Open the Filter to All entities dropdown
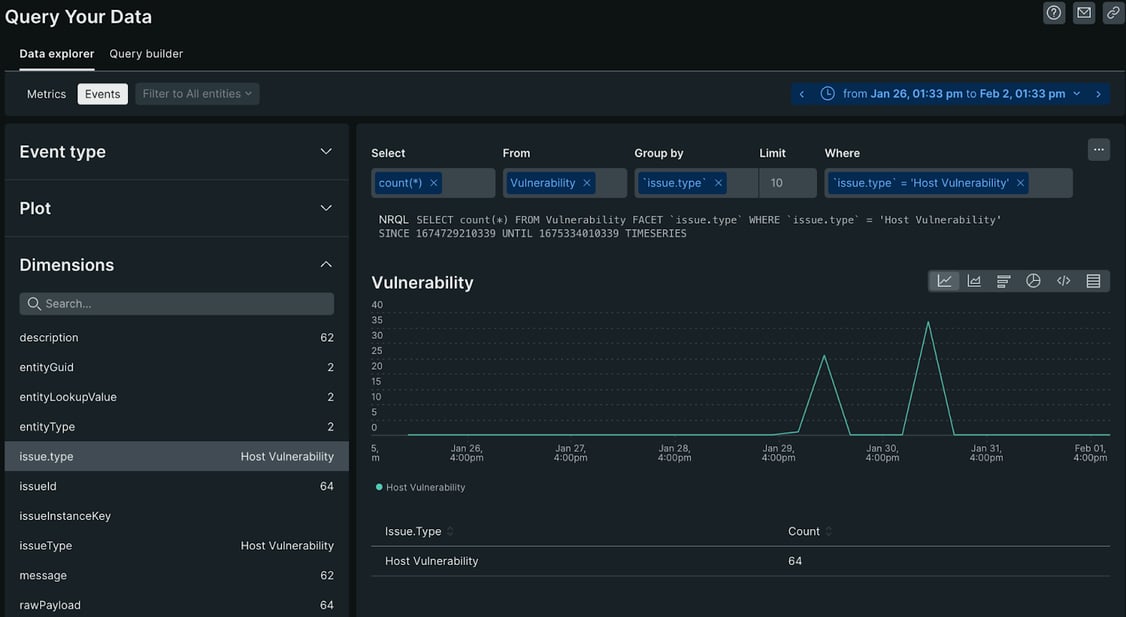 coord(196,93)
